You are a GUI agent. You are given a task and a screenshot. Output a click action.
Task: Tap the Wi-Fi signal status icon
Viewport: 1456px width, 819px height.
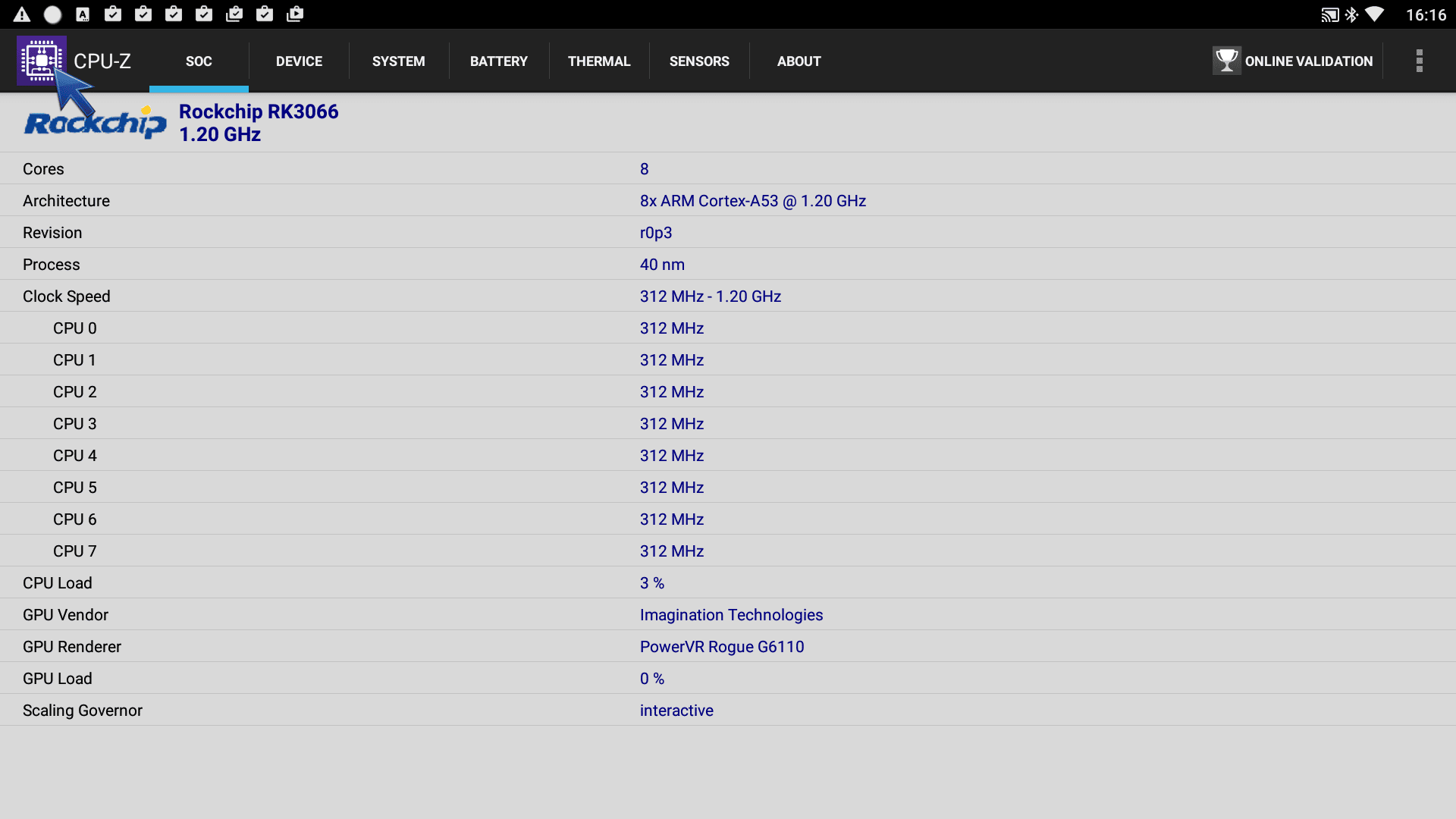tap(1374, 14)
